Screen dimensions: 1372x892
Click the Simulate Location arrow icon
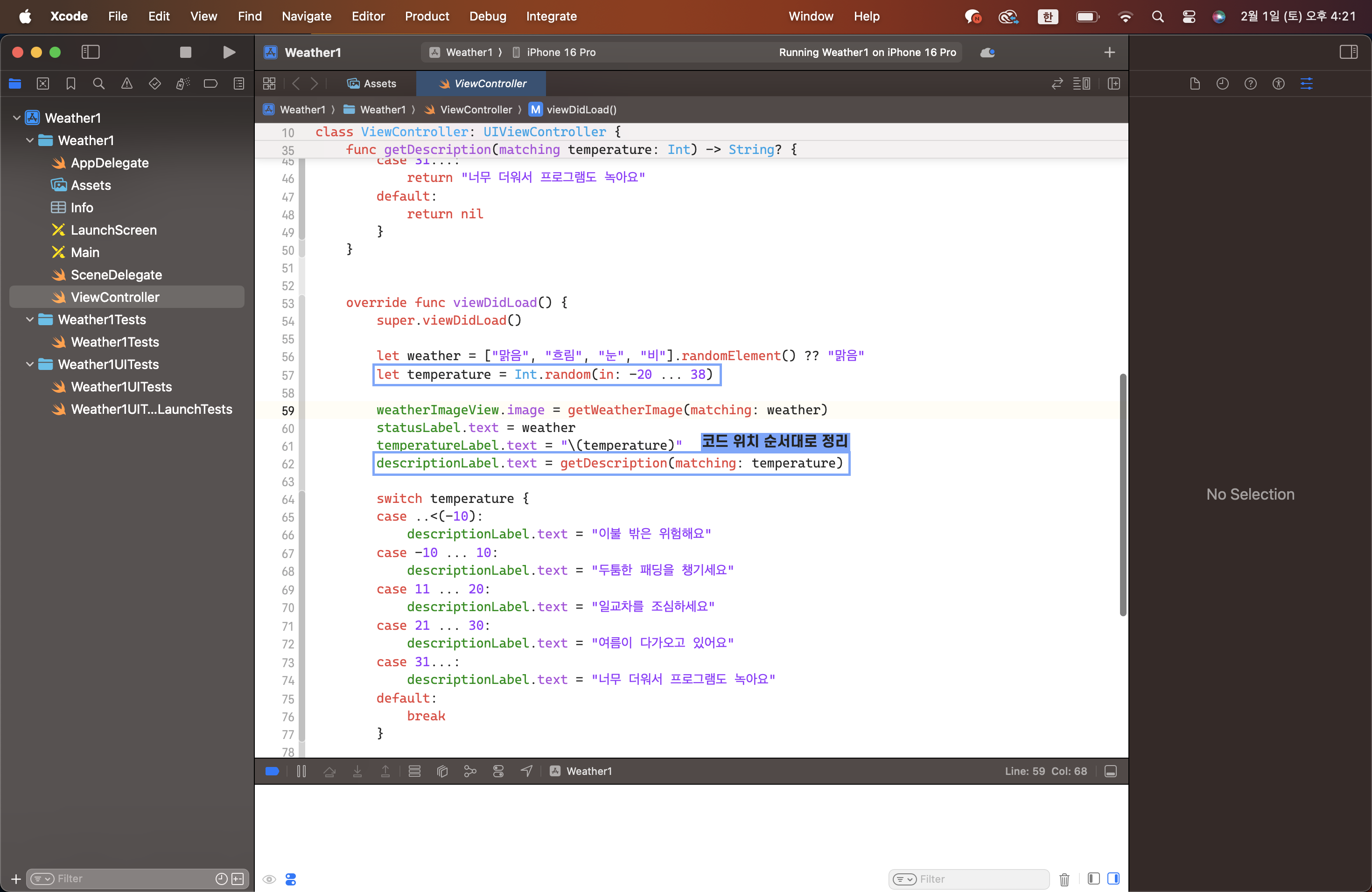point(526,771)
